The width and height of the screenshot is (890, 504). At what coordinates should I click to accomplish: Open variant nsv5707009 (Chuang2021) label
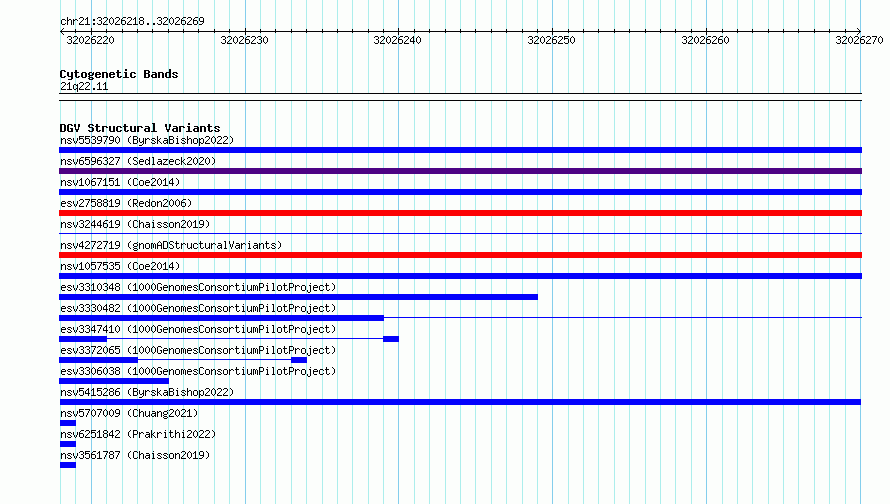(129, 413)
